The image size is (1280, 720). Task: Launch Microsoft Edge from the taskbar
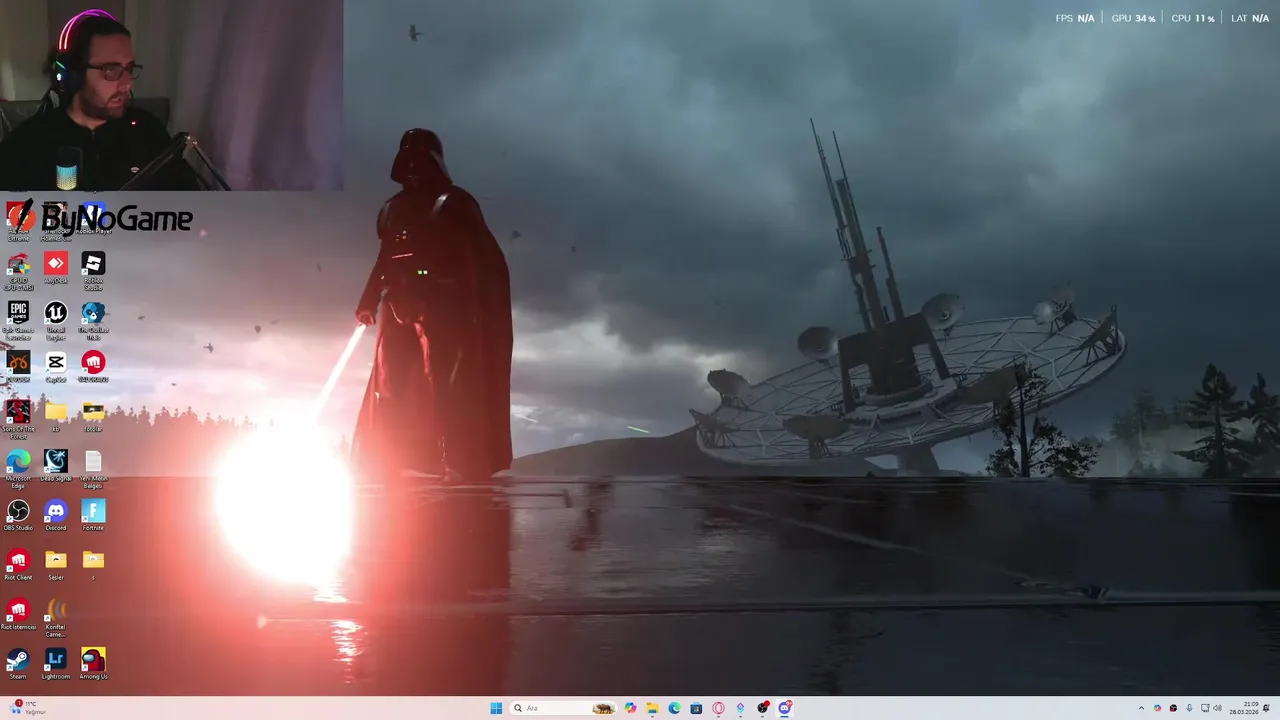[674, 708]
